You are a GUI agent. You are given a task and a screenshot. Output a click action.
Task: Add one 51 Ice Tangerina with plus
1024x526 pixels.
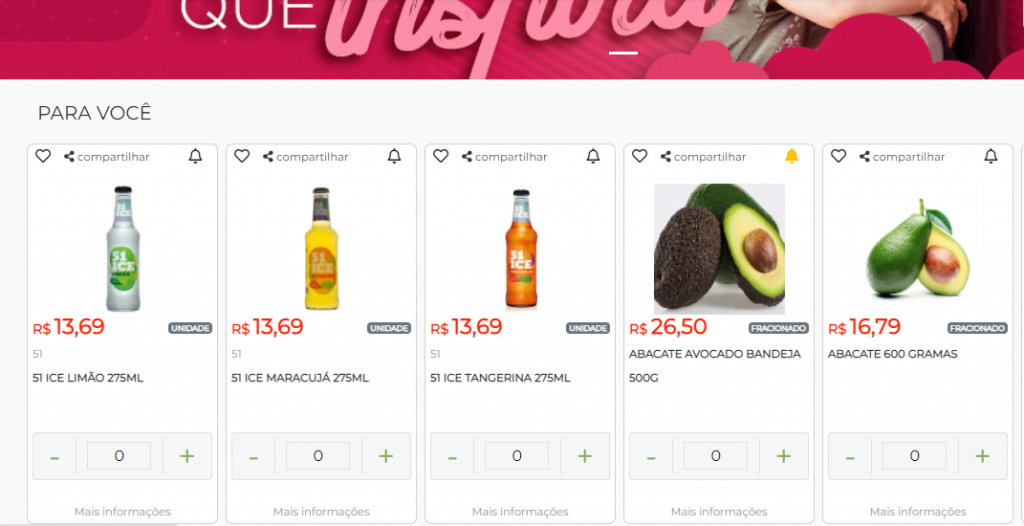[585, 456]
